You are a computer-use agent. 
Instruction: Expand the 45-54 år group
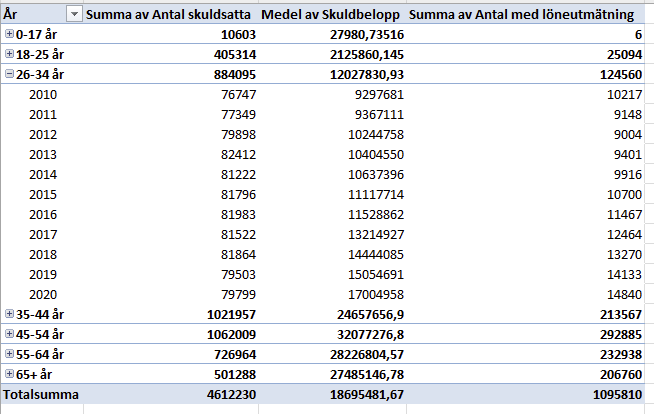[x=9, y=334]
